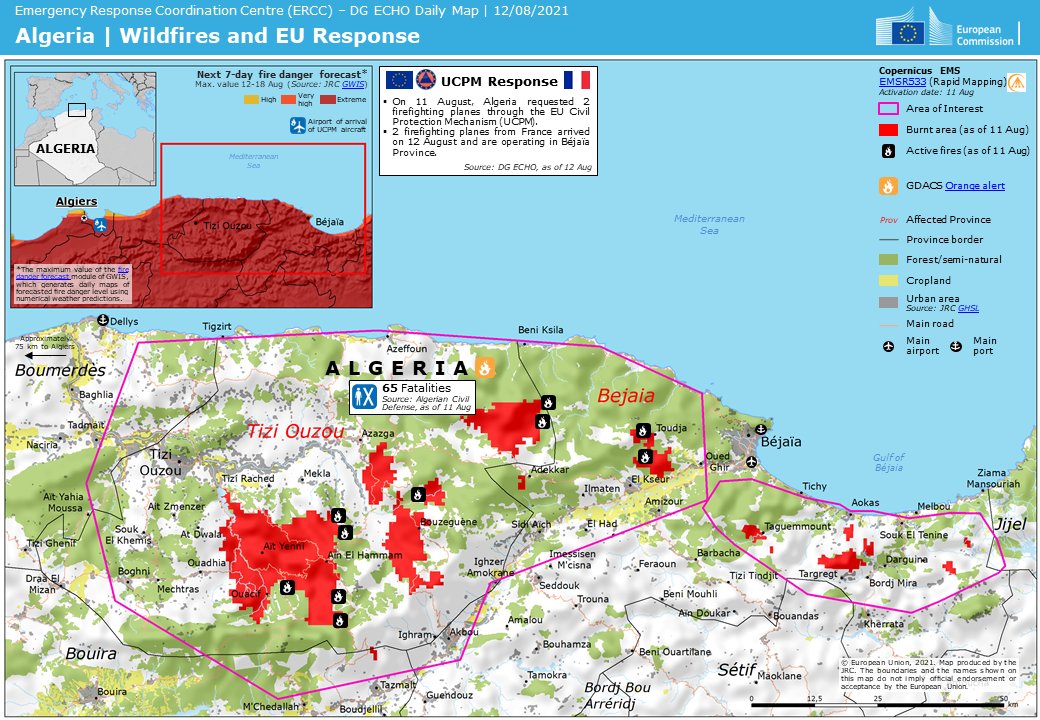Image resolution: width=1040 pixels, height=720 pixels.
Task: Open the GDACS Orange alert link
Action: tap(976, 185)
